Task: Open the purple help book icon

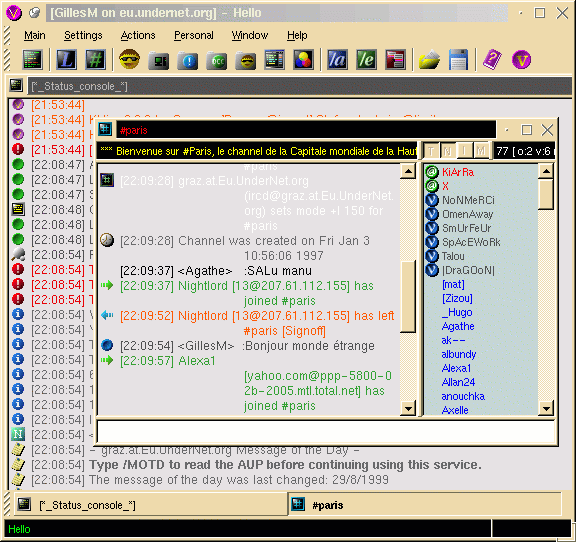Action: pyautogui.click(x=492, y=60)
